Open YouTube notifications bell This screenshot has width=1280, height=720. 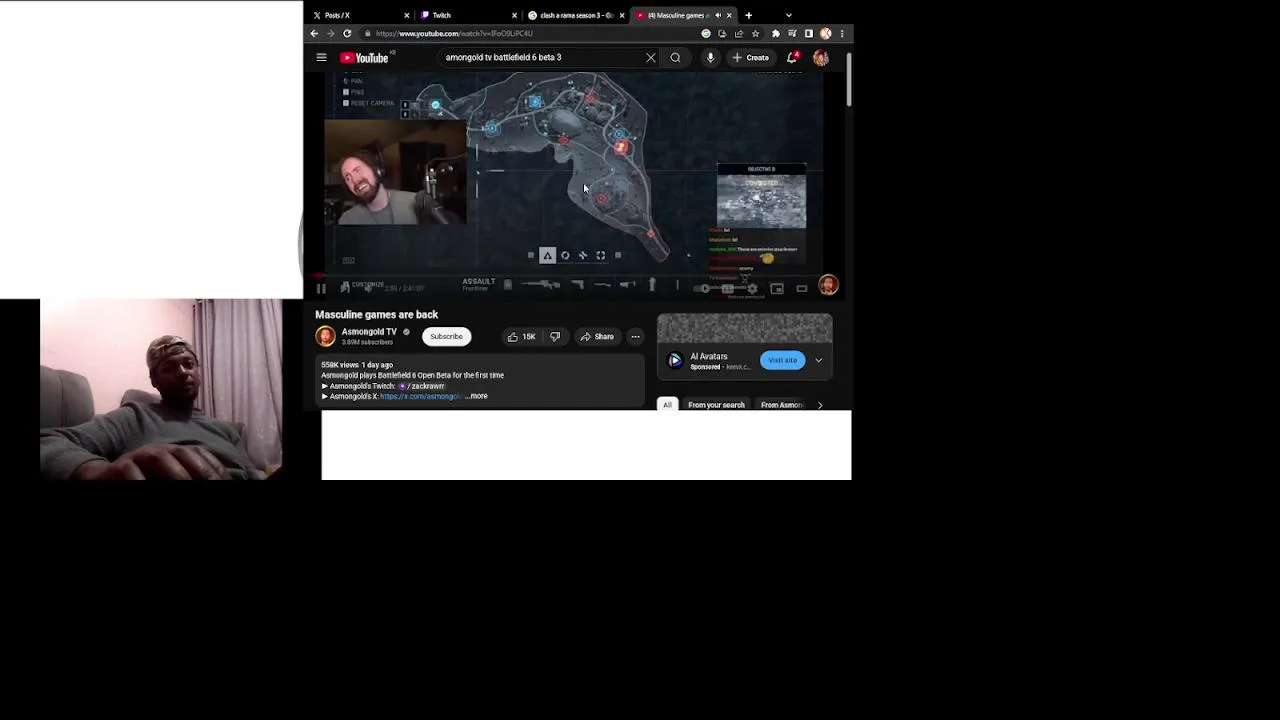pos(792,57)
